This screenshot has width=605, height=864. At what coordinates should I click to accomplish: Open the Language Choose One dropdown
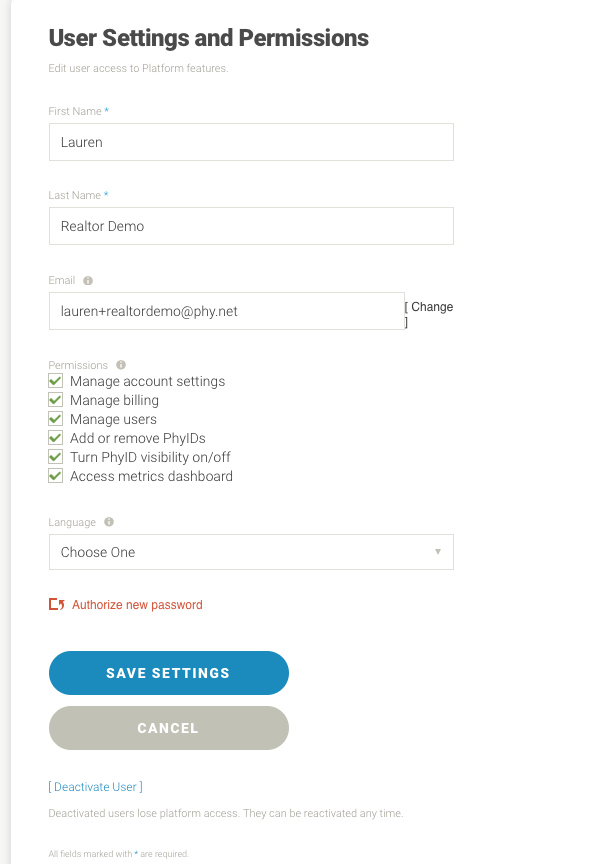[x=251, y=552]
